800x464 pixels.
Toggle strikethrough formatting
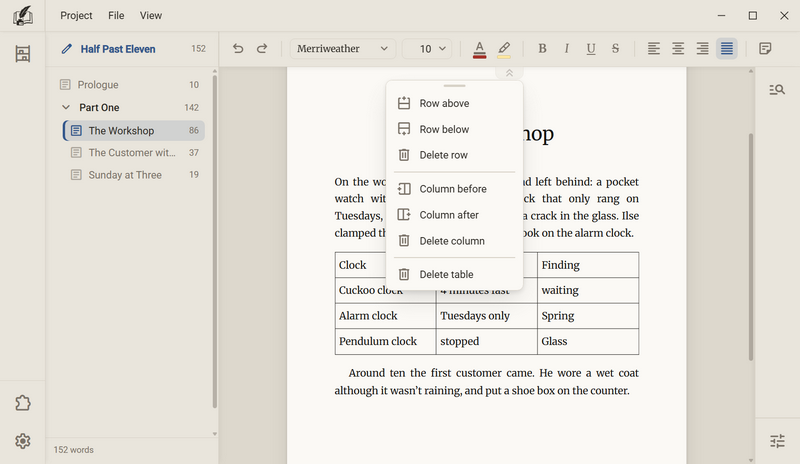[x=615, y=48]
